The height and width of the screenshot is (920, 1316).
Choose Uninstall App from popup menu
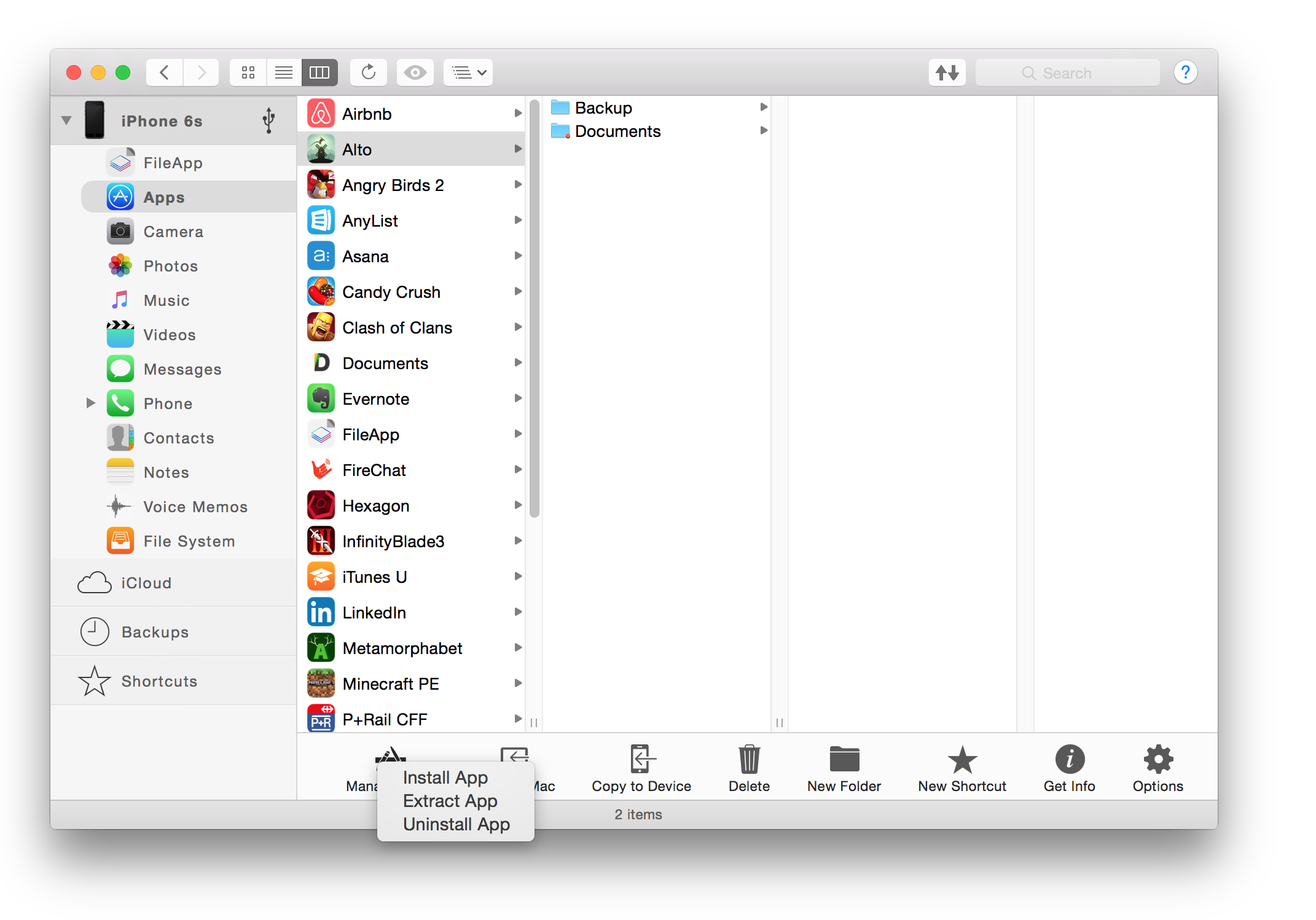pyautogui.click(x=456, y=824)
